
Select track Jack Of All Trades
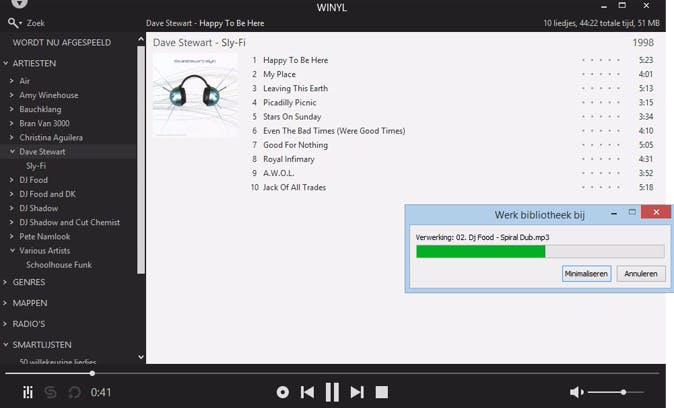click(294, 187)
